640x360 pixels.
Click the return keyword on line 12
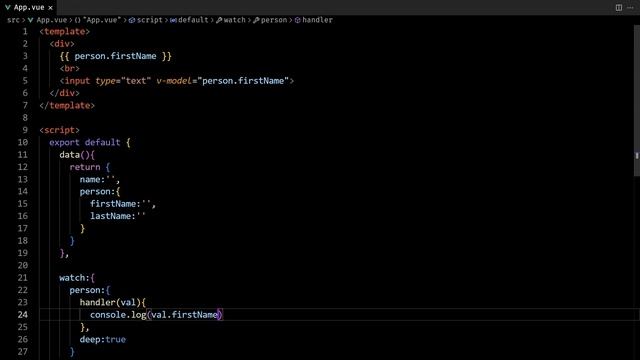pyautogui.click(x=85, y=167)
